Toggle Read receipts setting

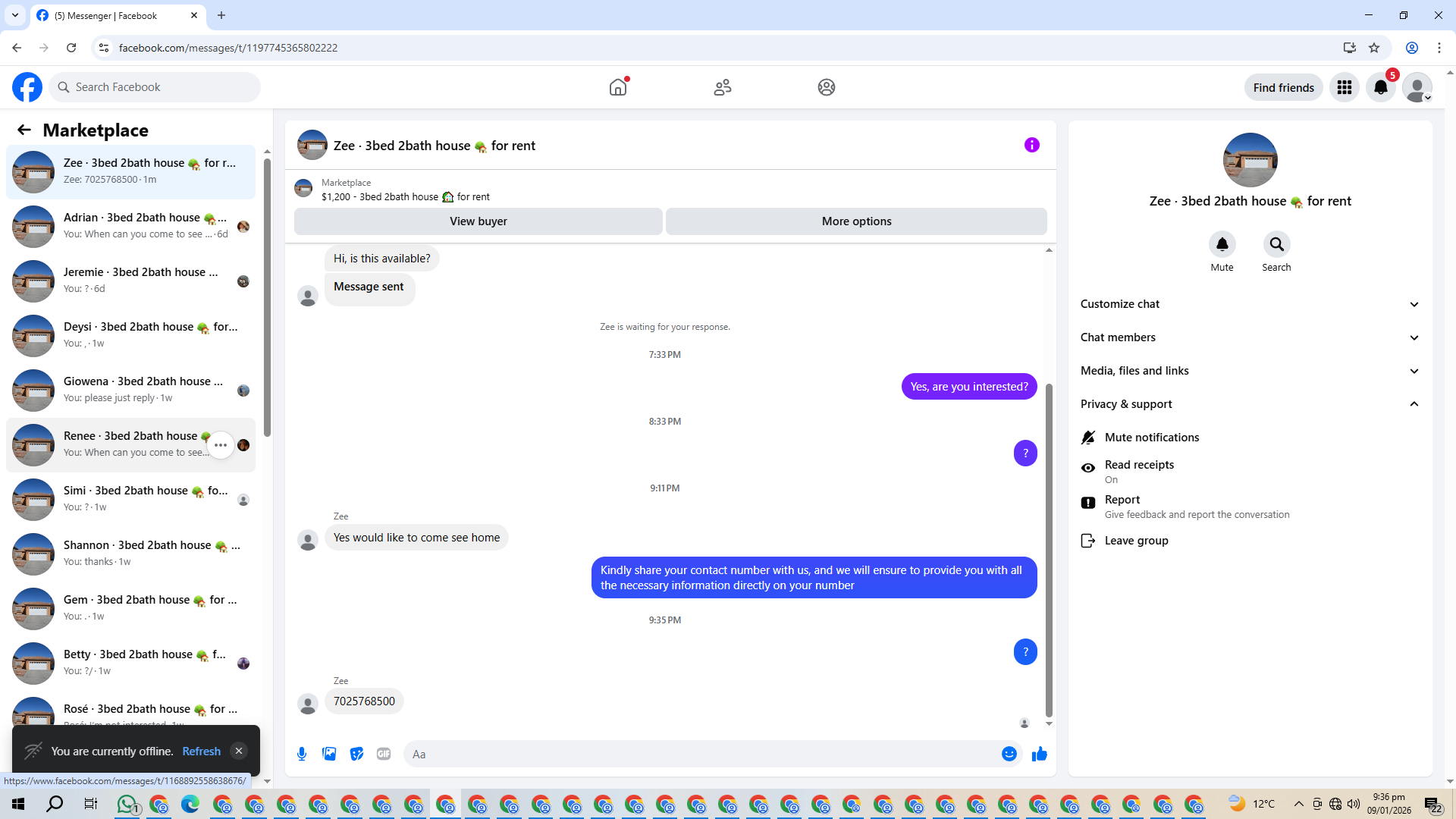click(x=1139, y=471)
